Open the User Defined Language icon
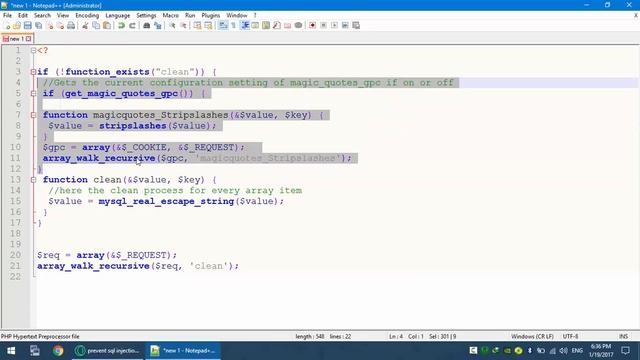The image size is (640, 360). [255, 25]
